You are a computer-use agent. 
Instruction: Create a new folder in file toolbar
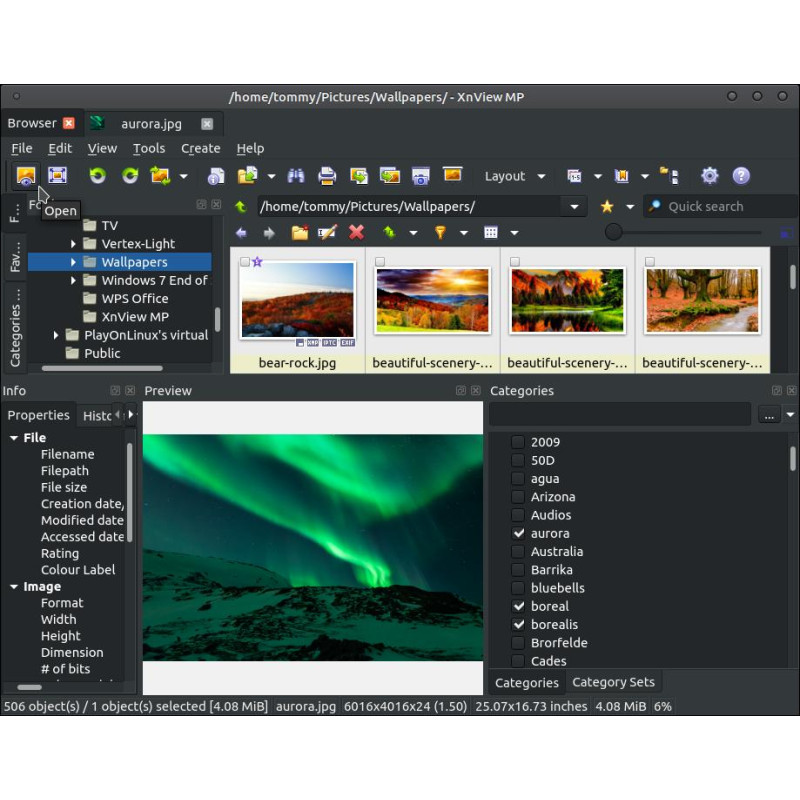tap(299, 233)
